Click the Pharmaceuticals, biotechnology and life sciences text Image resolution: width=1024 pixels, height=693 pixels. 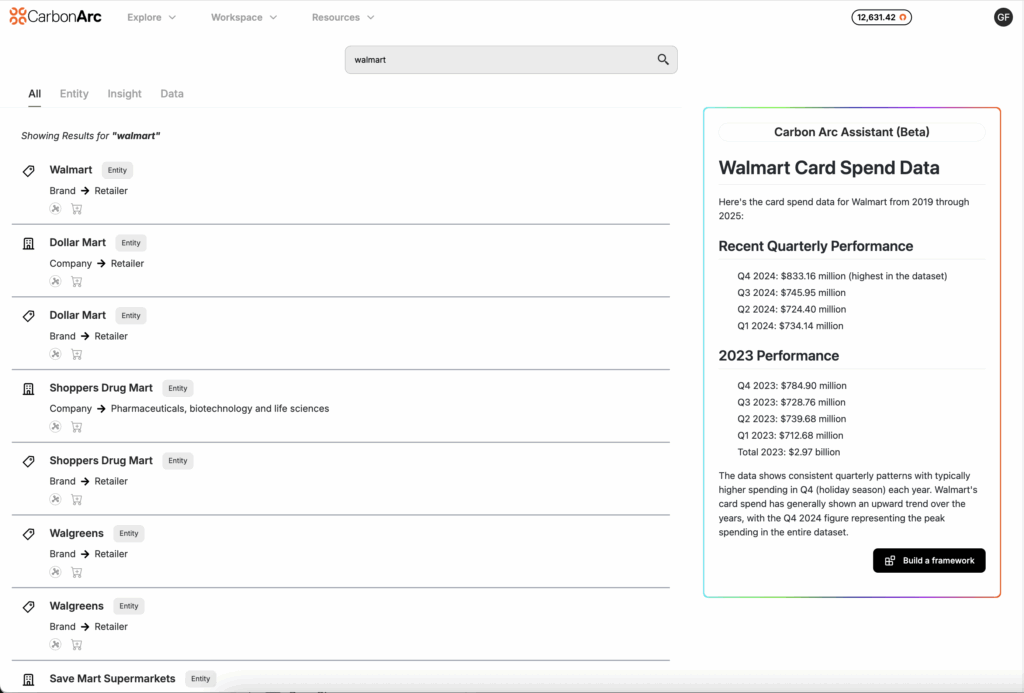click(220, 409)
